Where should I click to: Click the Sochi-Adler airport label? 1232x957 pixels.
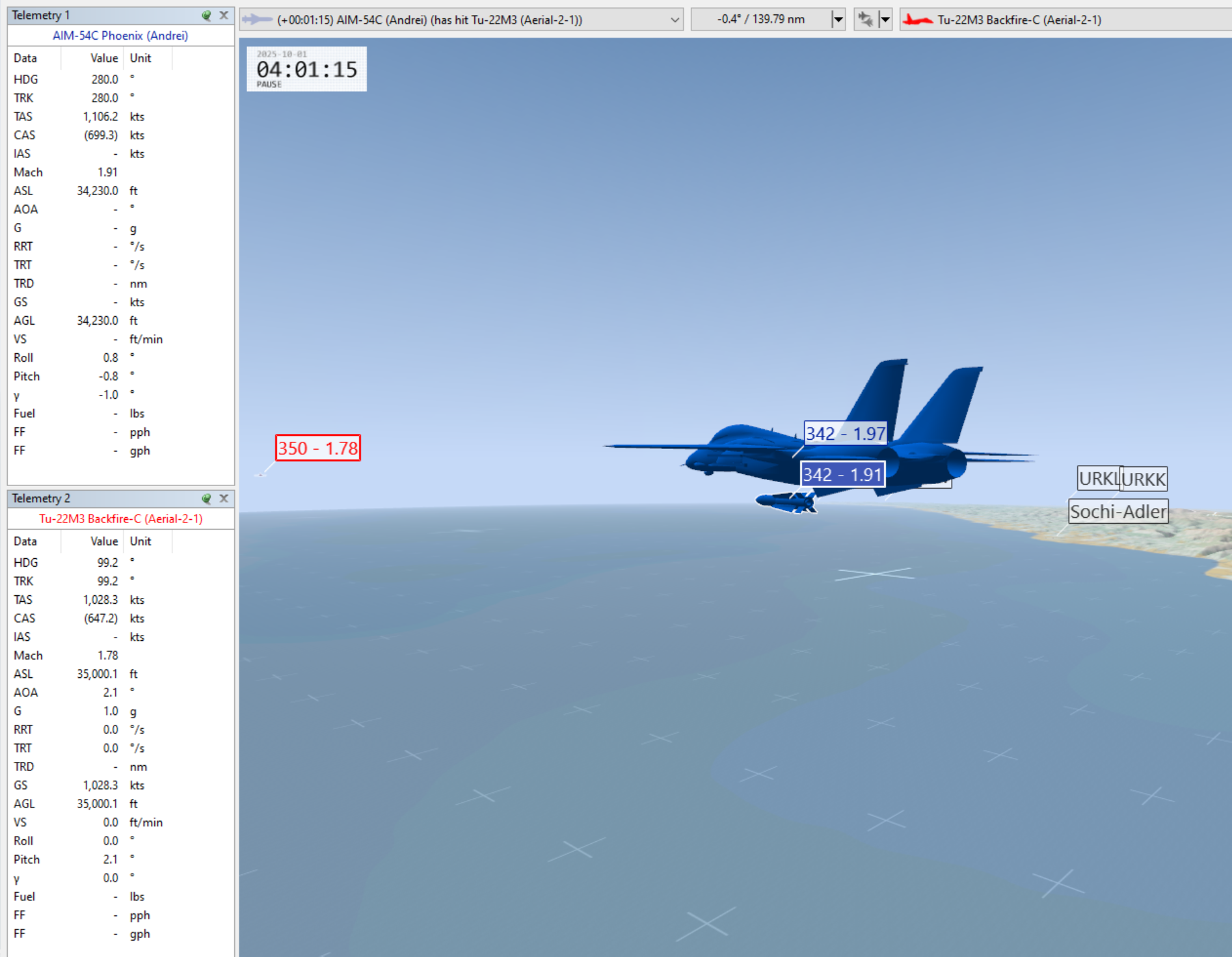(x=1118, y=511)
